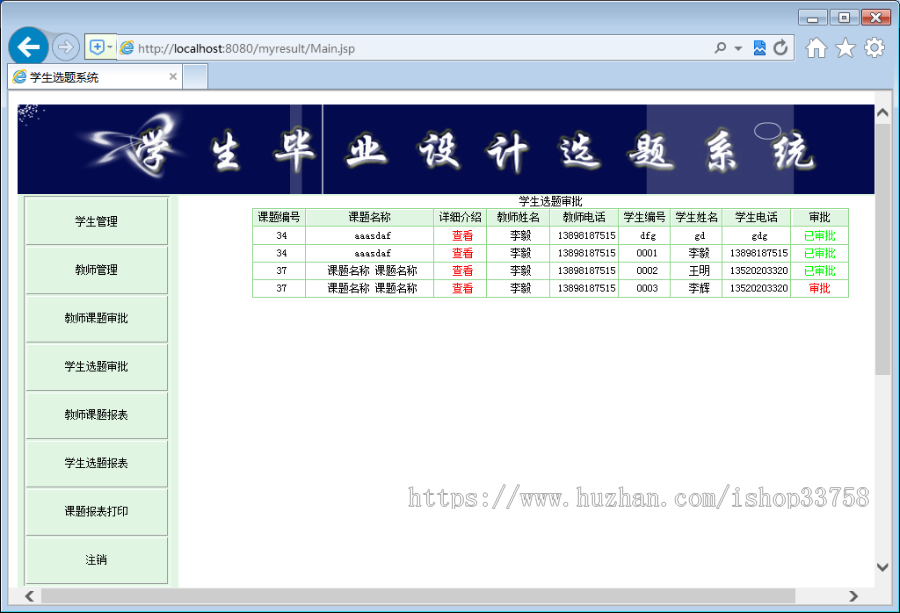Click horizontal scrollbar left arrow
900x613 pixels.
30,596
